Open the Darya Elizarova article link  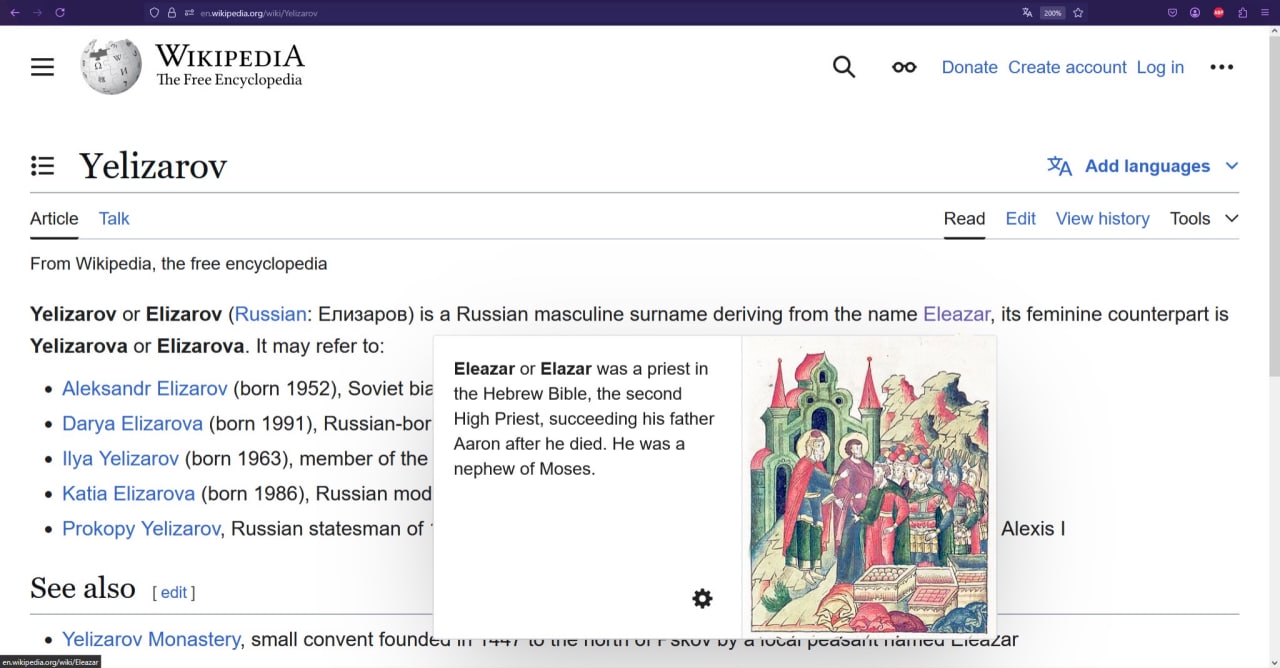[x=132, y=423]
